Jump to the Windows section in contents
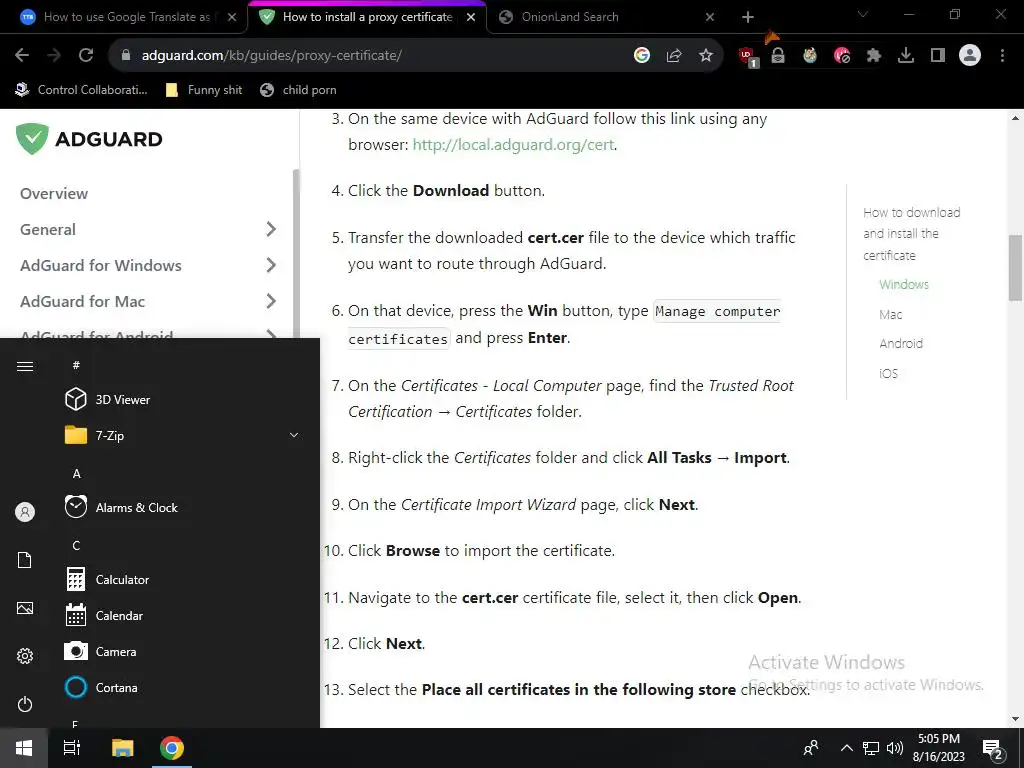 click(x=904, y=284)
